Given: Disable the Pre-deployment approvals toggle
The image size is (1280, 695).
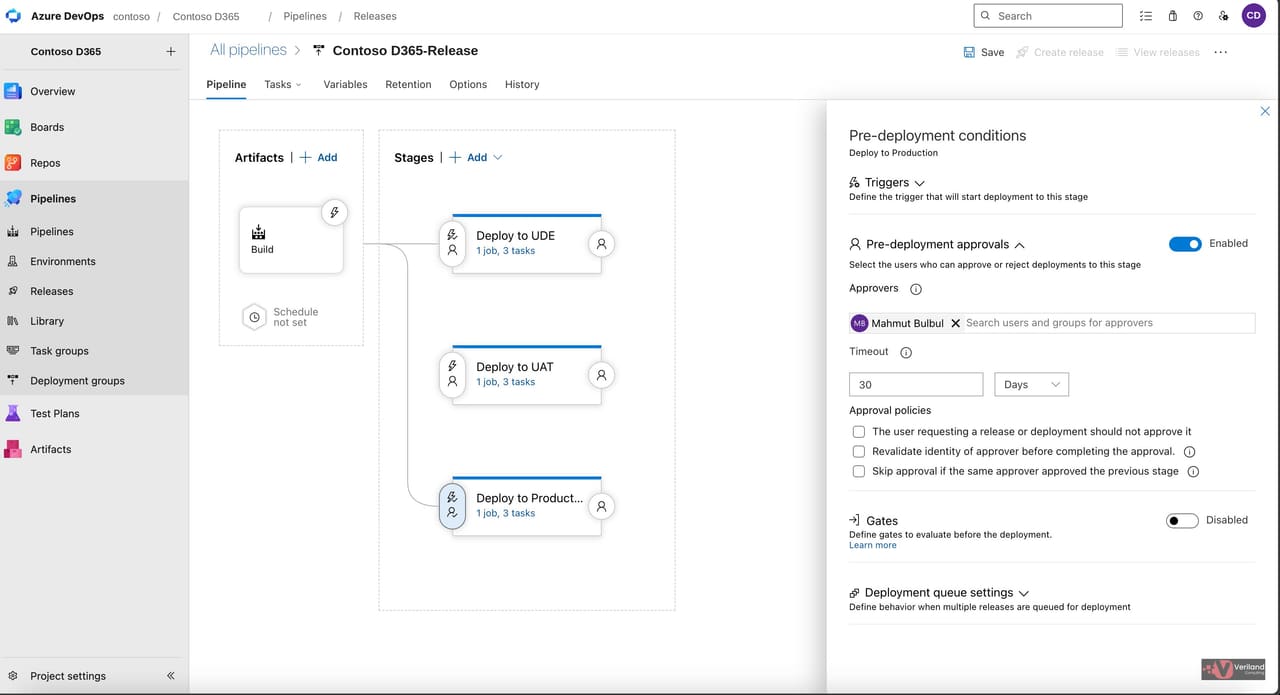Looking at the screenshot, I should click(x=1185, y=244).
